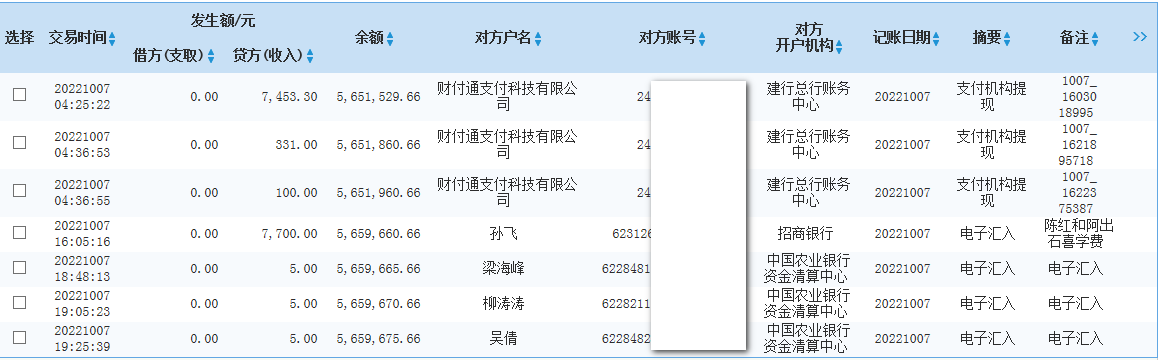The height and width of the screenshot is (360, 1158).
Task: Click transaction time 20221007 18:48:13
Action: point(82,268)
